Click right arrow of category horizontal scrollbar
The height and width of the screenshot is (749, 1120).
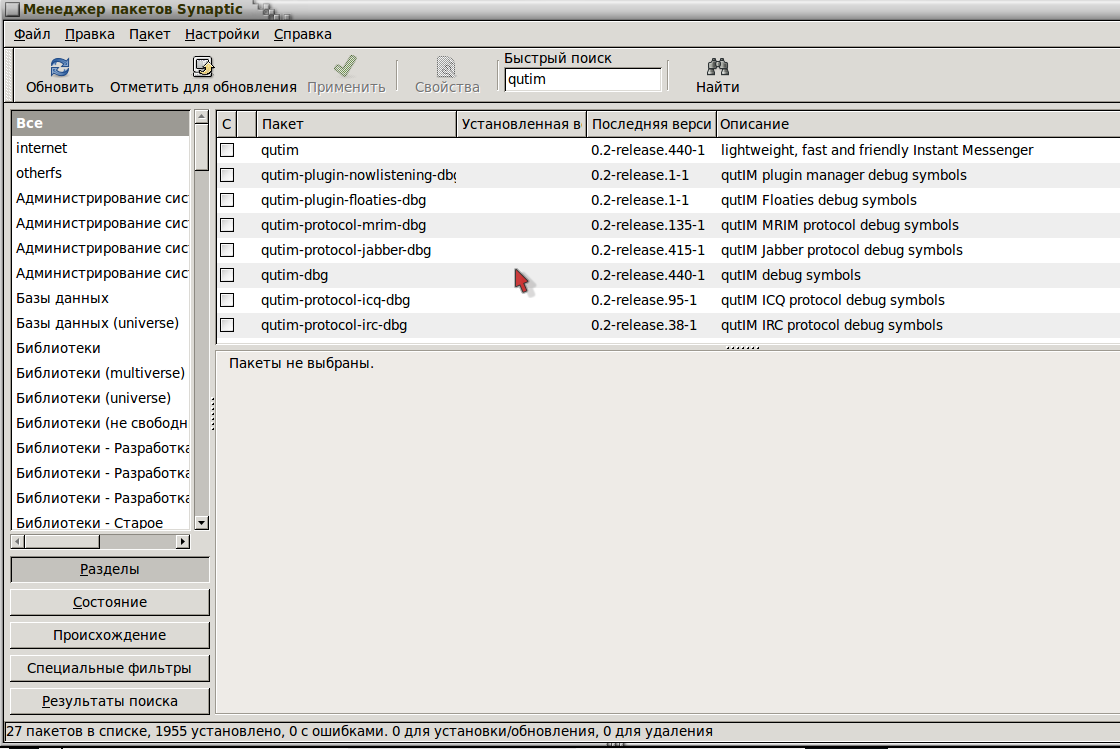[x=182, y=541]
